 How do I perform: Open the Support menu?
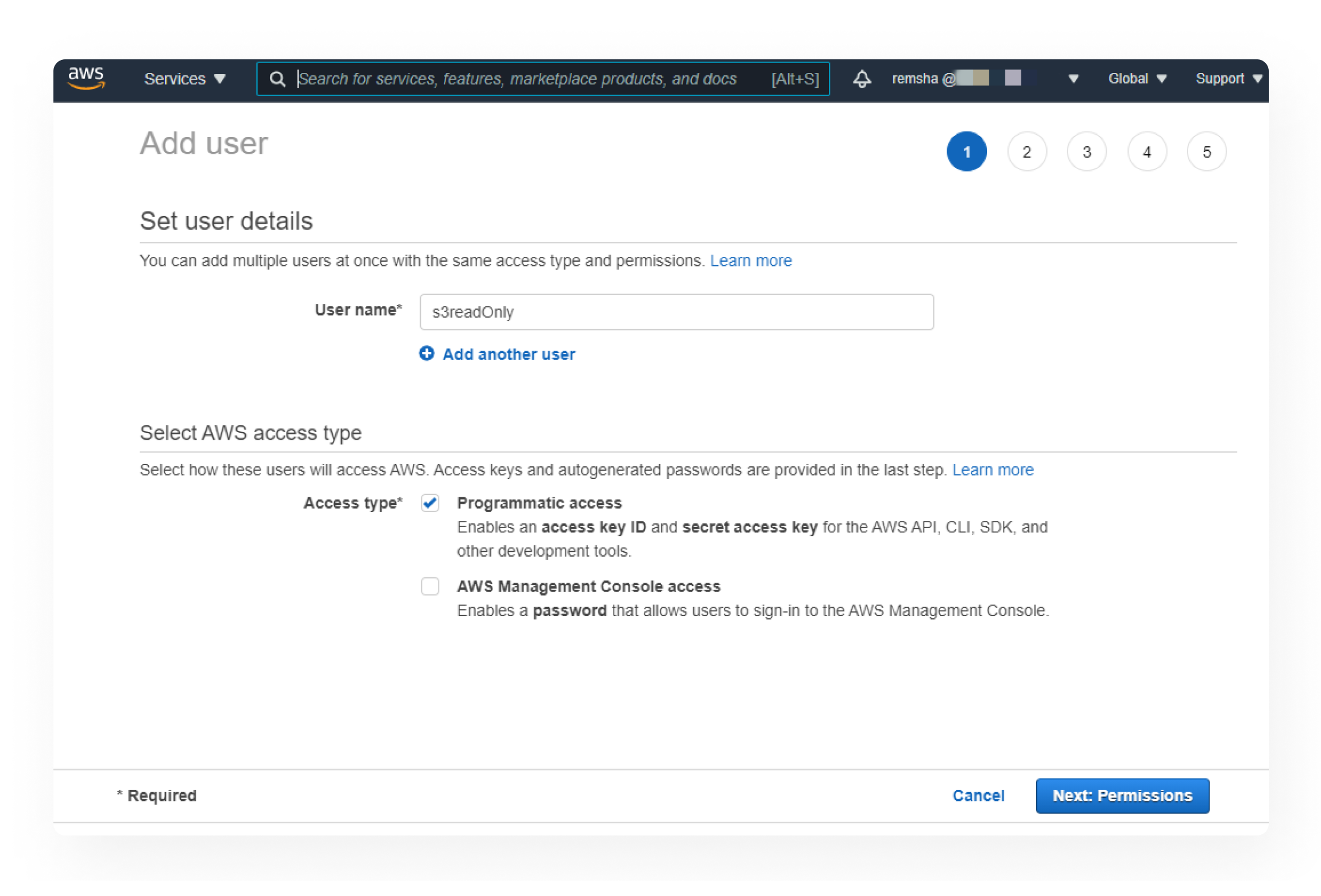(1228, 79)
